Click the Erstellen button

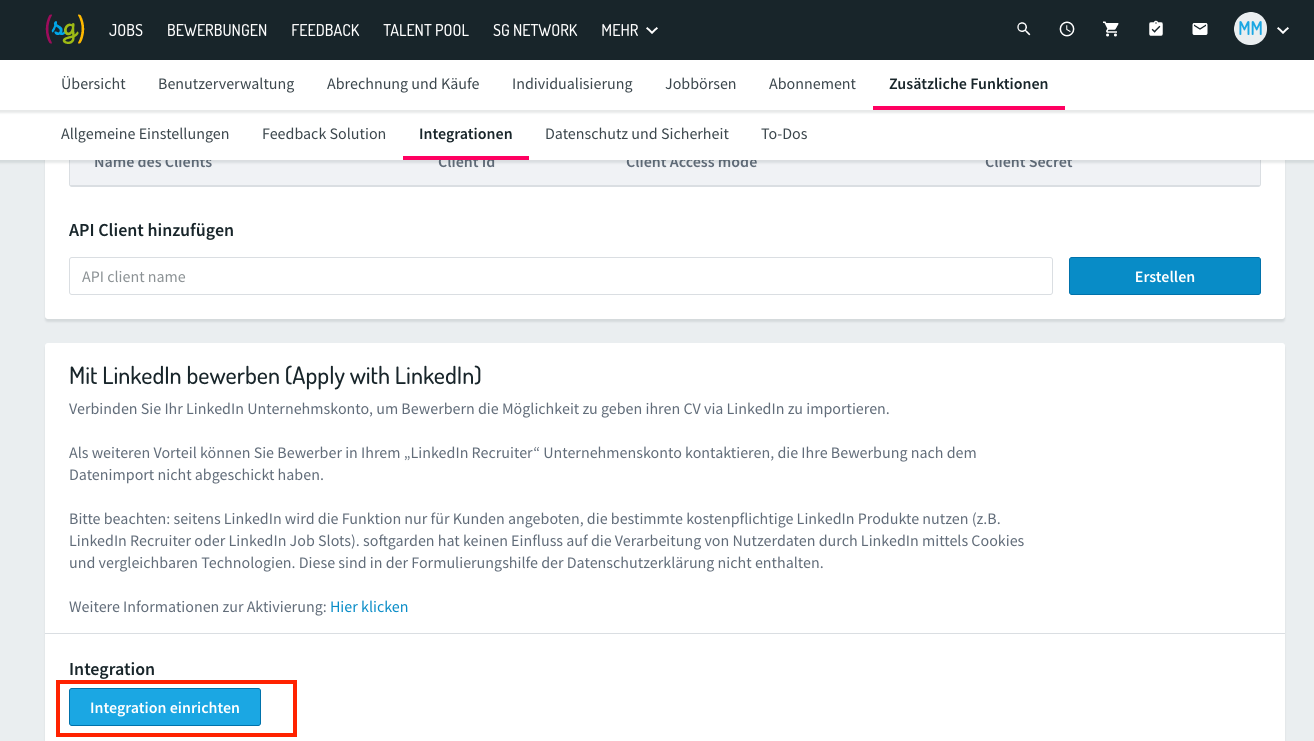click(x=1165, y=276)
